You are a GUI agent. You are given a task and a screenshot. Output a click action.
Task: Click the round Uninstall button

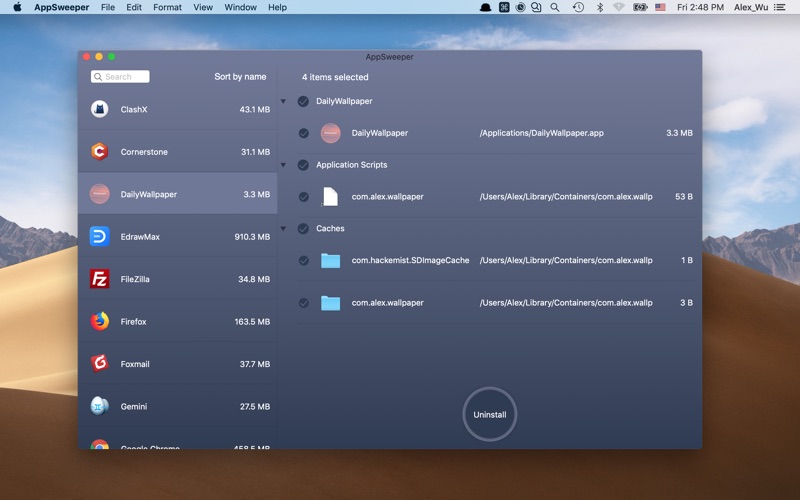pos(490,414)
